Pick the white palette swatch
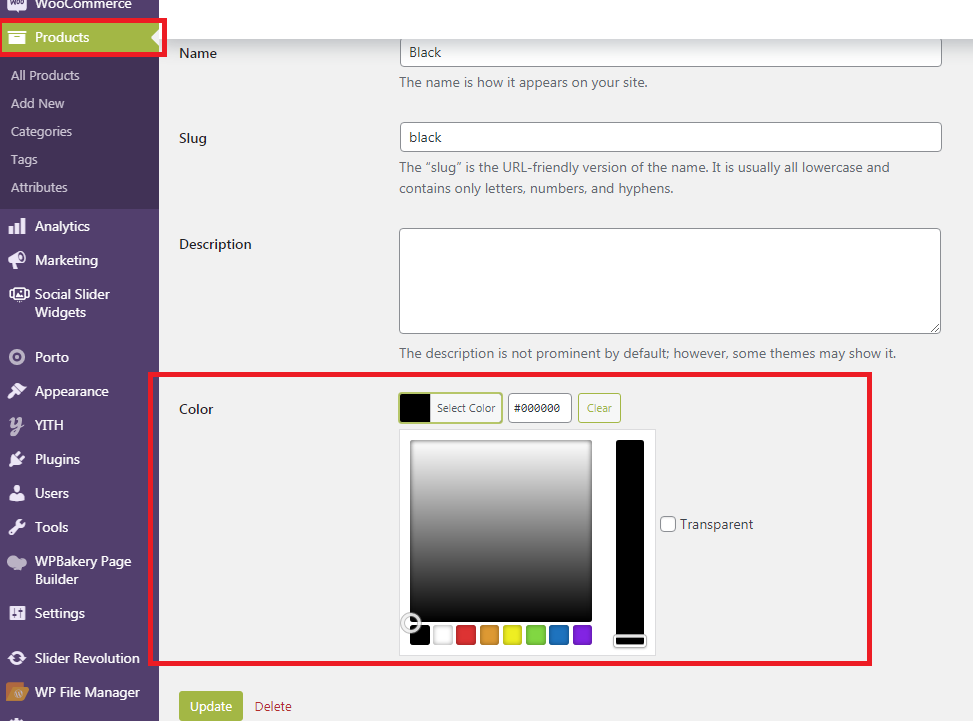The width and height of the screenshot is (973, 721). (443, 635)
